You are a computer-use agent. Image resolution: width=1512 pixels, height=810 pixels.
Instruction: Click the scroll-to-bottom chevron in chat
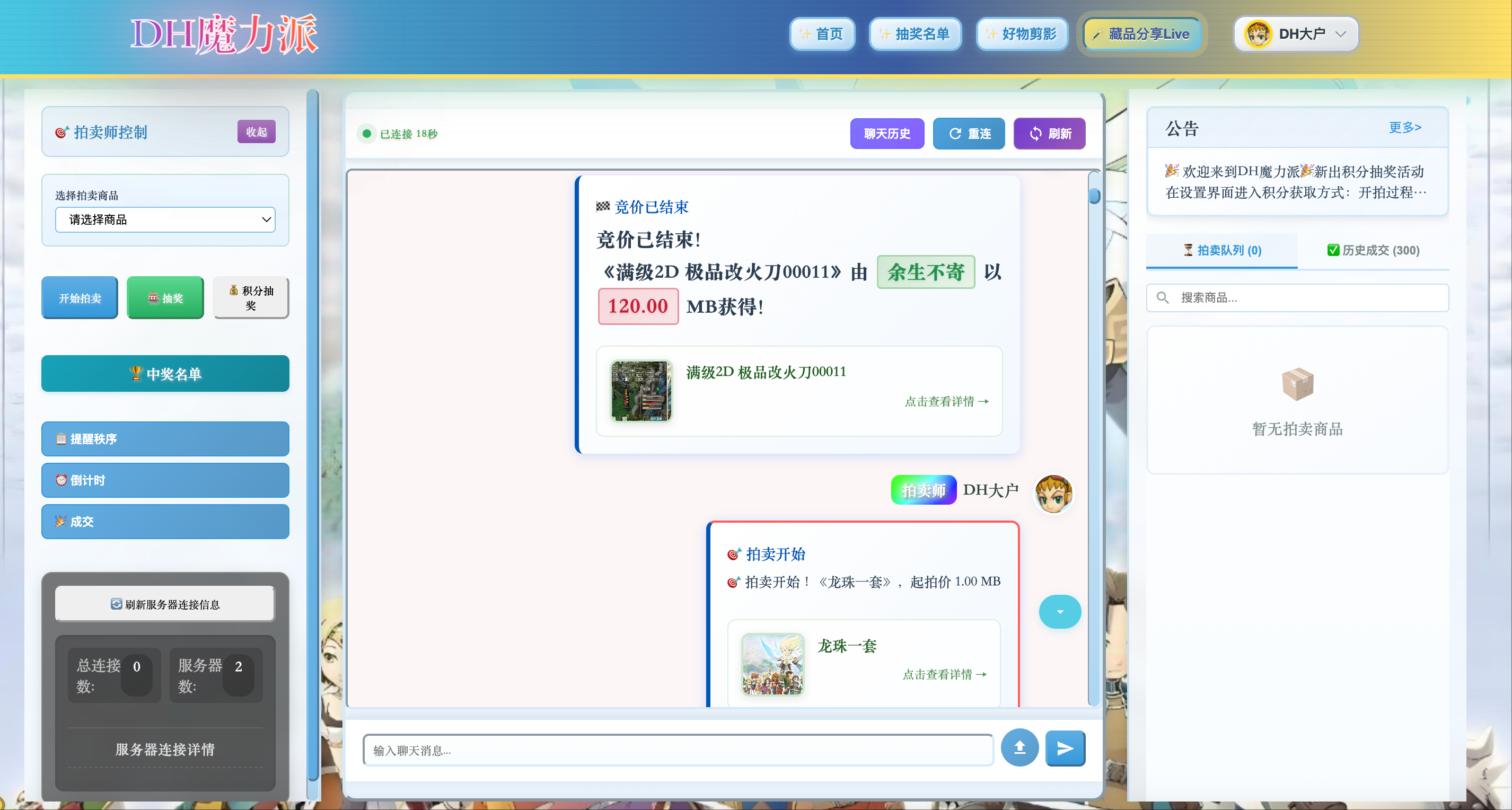tap(1060, 612)
